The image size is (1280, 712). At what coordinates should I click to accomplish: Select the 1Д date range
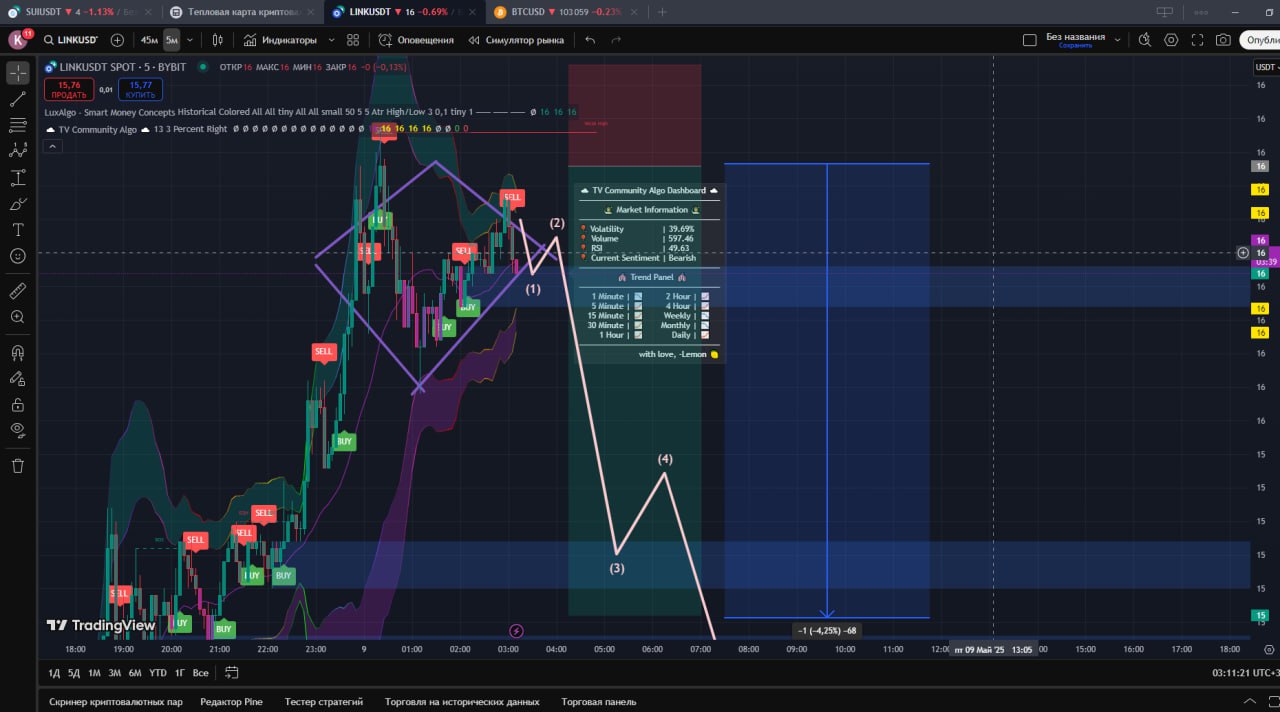point(54,673)
